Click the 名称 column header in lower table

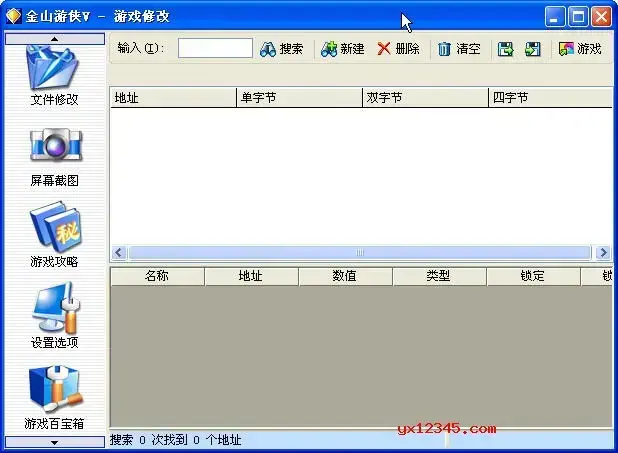(x=157, y=276)
